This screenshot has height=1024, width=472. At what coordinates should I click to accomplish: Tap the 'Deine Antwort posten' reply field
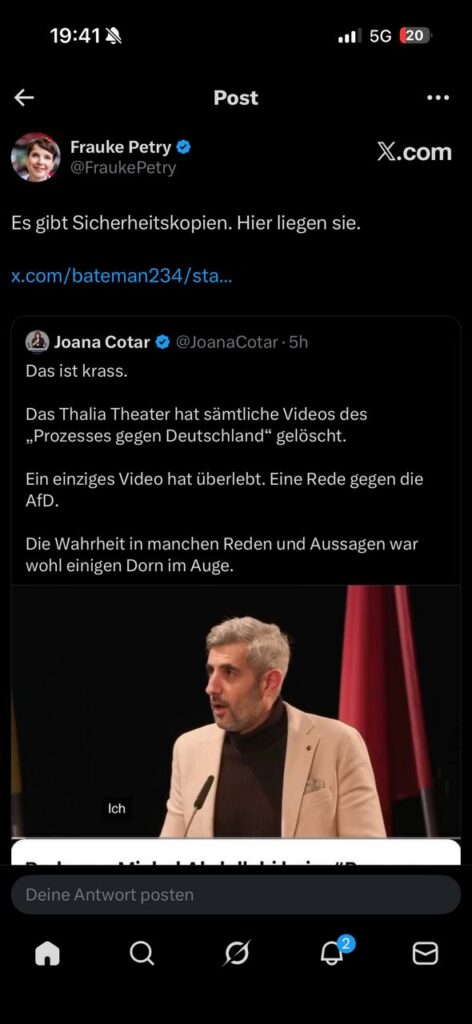236,895
